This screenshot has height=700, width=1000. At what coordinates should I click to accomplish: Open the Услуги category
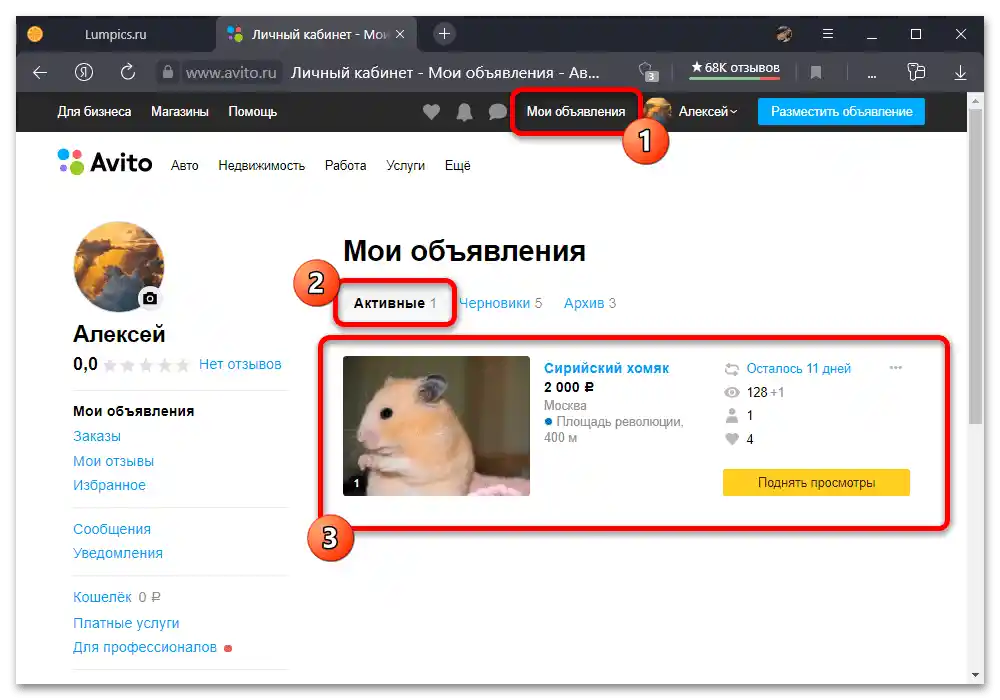405,166
